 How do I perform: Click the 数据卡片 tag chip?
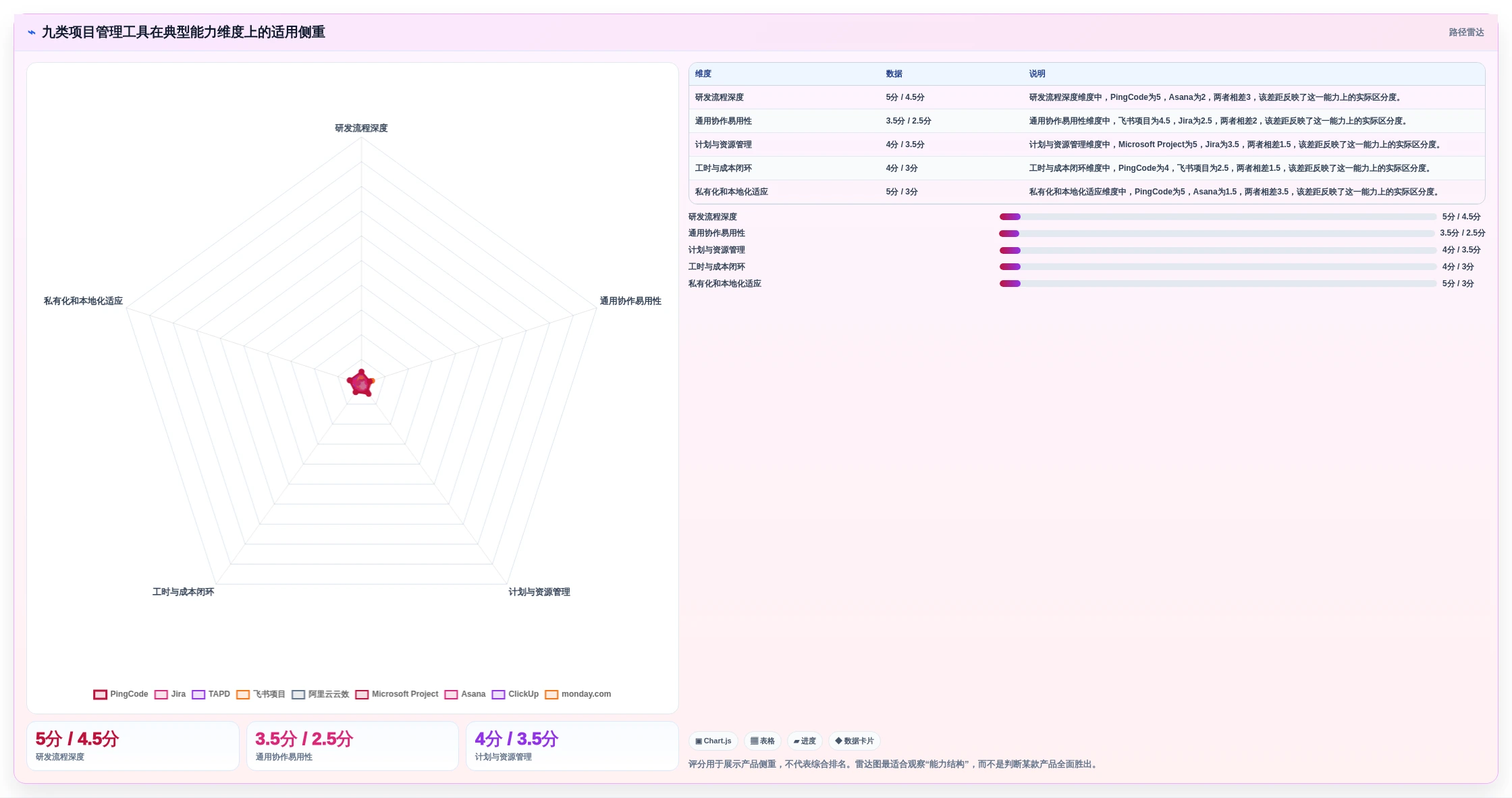tap(855, 741)
